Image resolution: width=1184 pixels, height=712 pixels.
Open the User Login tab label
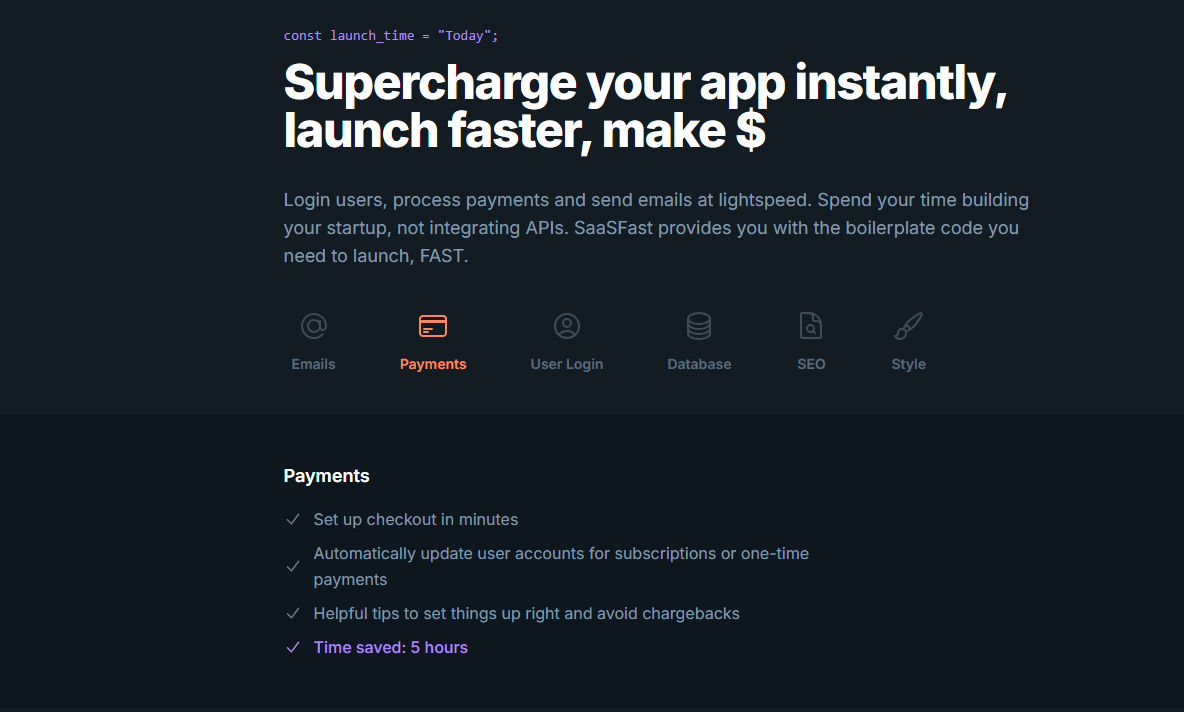pos(567,364)
